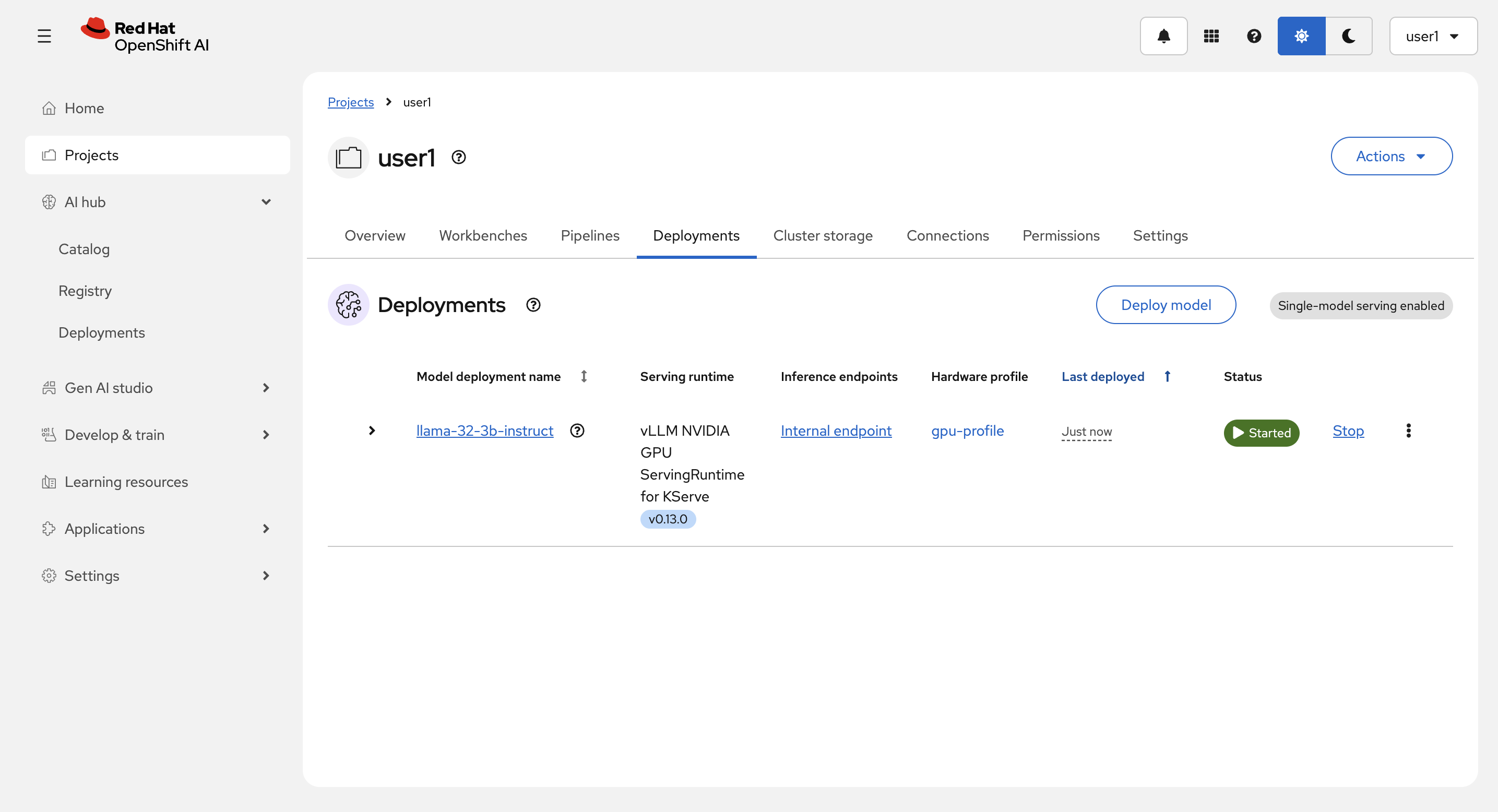
Task: Click the help question mark in header
Action: (1254, 36)
